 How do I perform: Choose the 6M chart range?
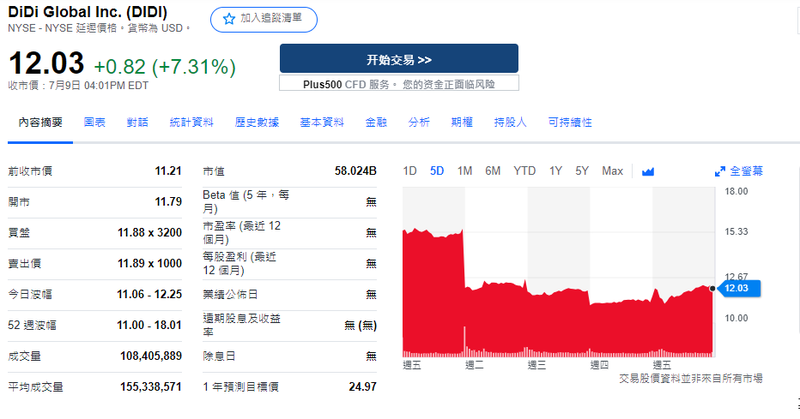pos(493,171)
